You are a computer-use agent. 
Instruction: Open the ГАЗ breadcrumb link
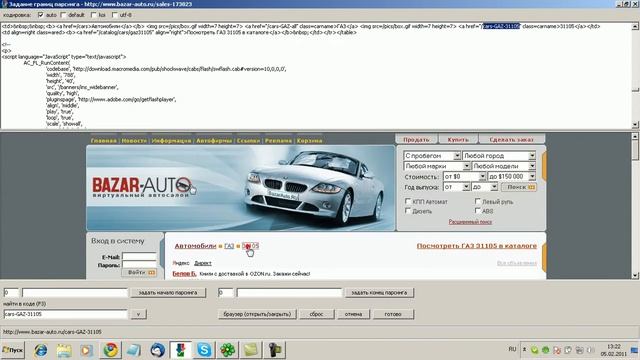229,246
